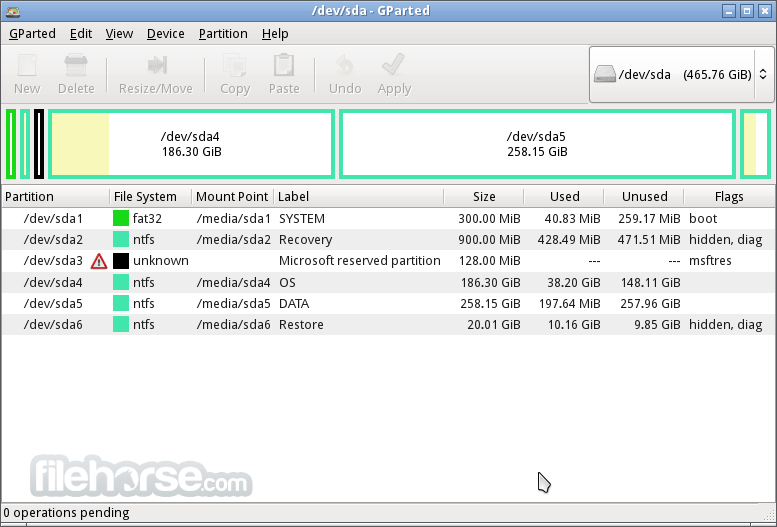Click the 0 operations pending status text

click(x=66, y=513)
